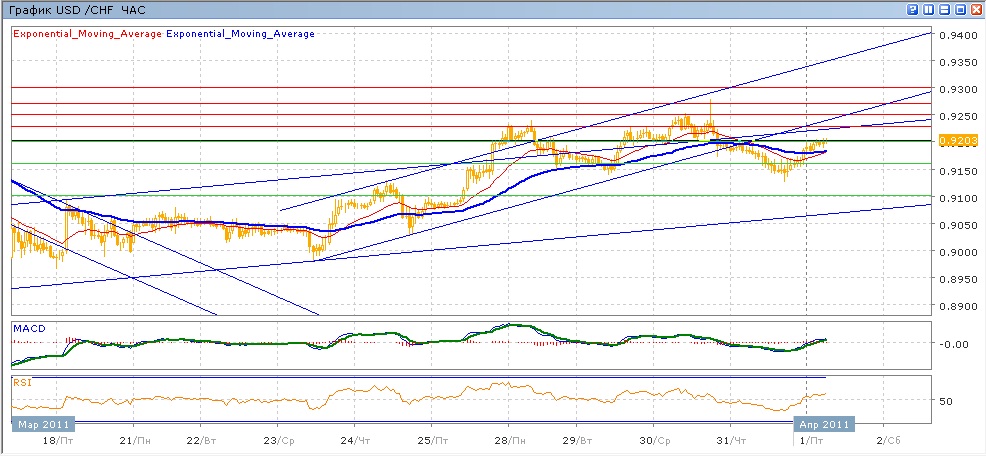The image size is (986, 459).
Task: Click the chart title График USD/CHF ЧАС
Action: (x=76, y=9)
